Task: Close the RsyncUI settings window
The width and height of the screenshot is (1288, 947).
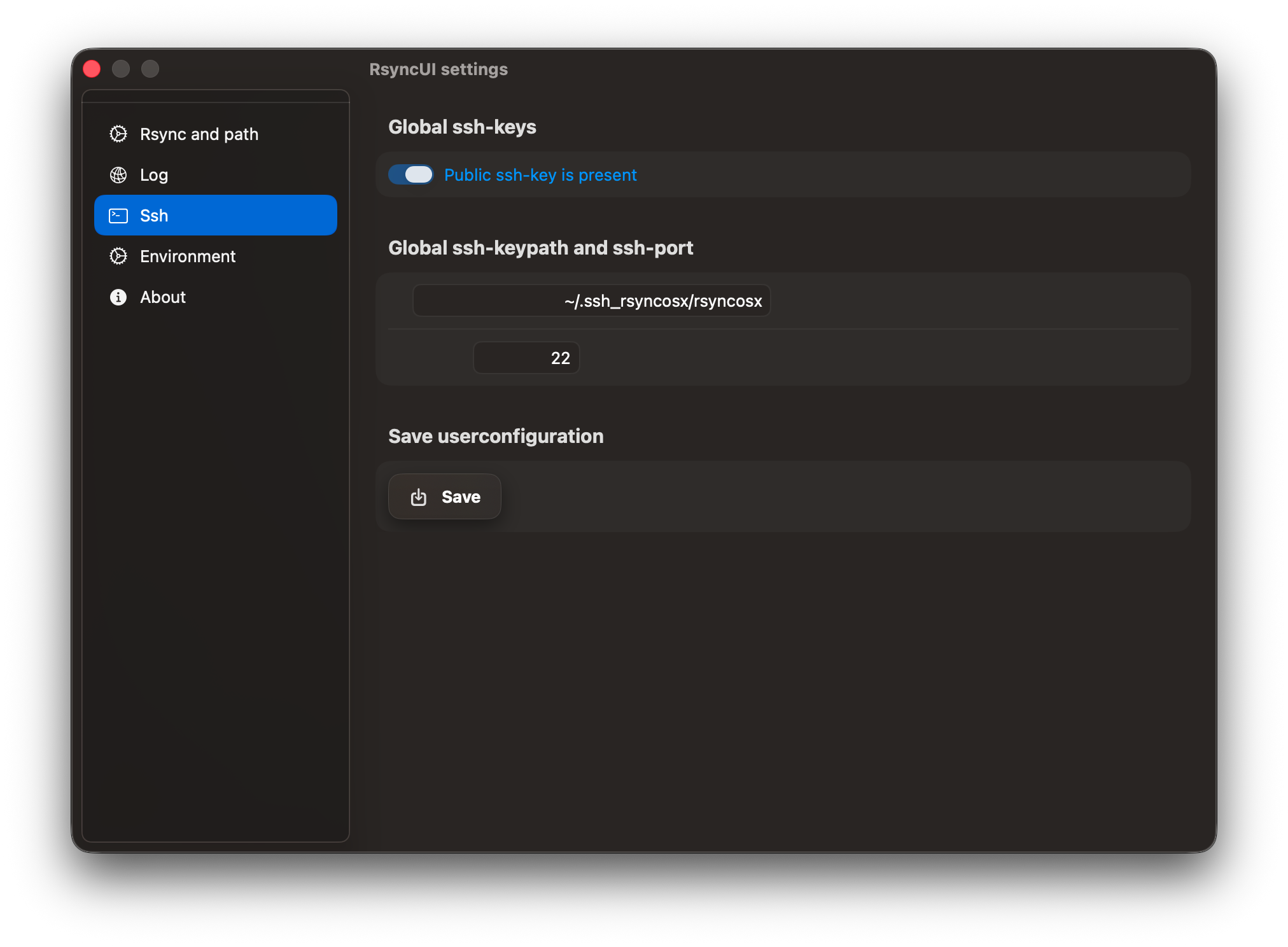Action: click(x=92, y=69)
